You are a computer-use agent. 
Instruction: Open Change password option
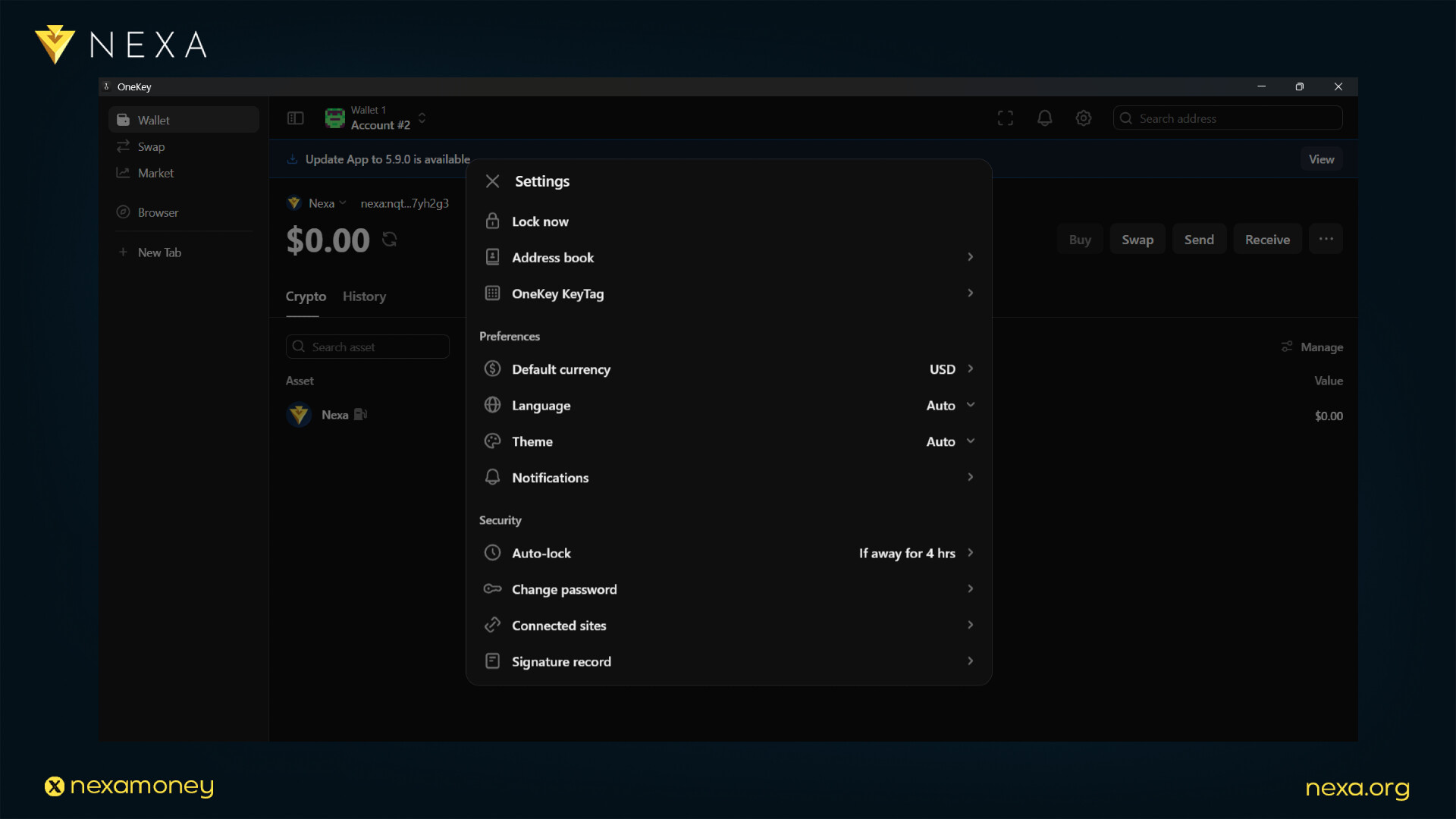coord(728,589)
